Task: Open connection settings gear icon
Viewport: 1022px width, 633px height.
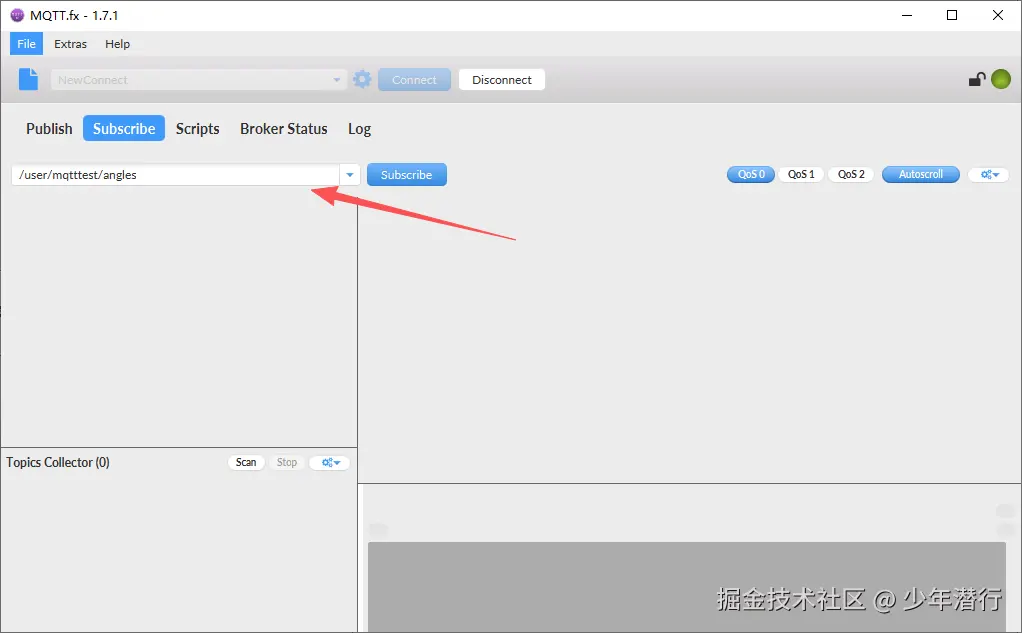Action: coord(362,80)
